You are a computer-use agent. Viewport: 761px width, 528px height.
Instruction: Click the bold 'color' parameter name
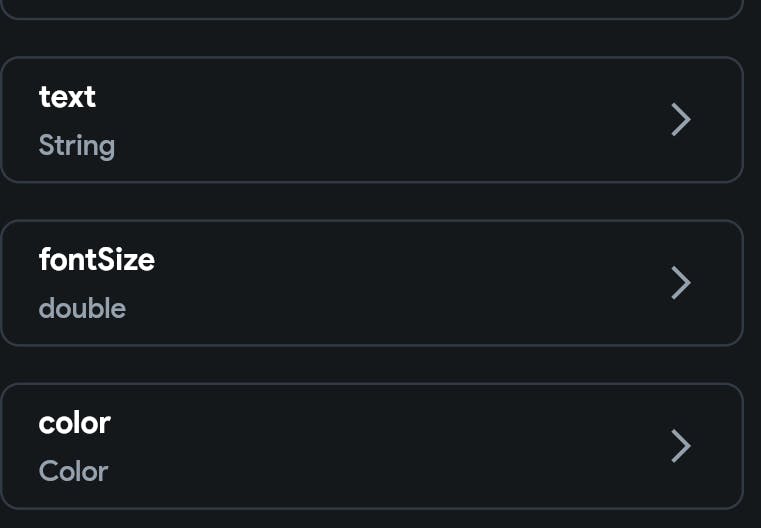pyautogui.click(x=75, y=423)
